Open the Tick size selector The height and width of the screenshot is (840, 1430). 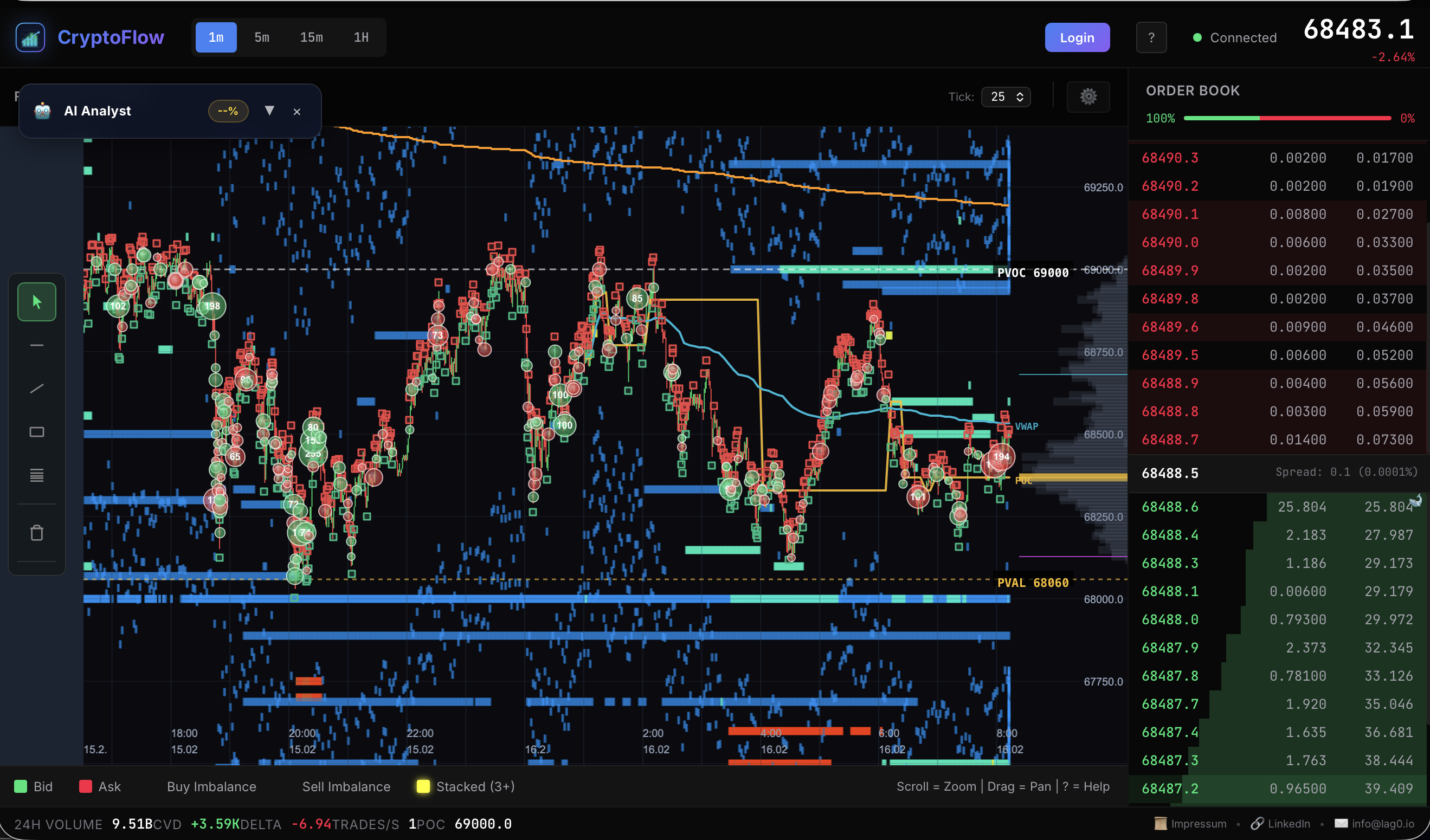click(x=1006, y=96)
